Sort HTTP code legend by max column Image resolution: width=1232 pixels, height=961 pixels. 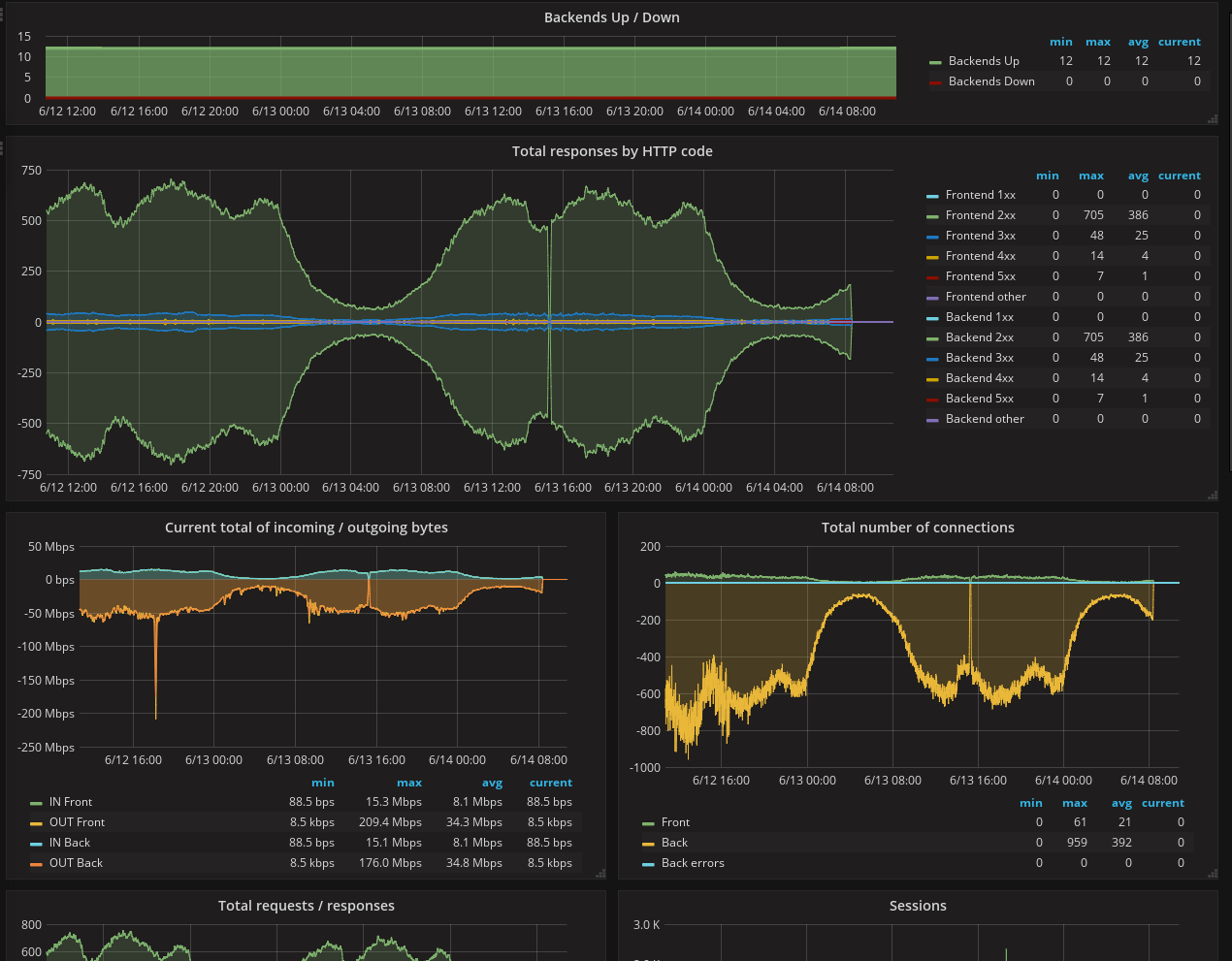click(x=1091, y=176)
